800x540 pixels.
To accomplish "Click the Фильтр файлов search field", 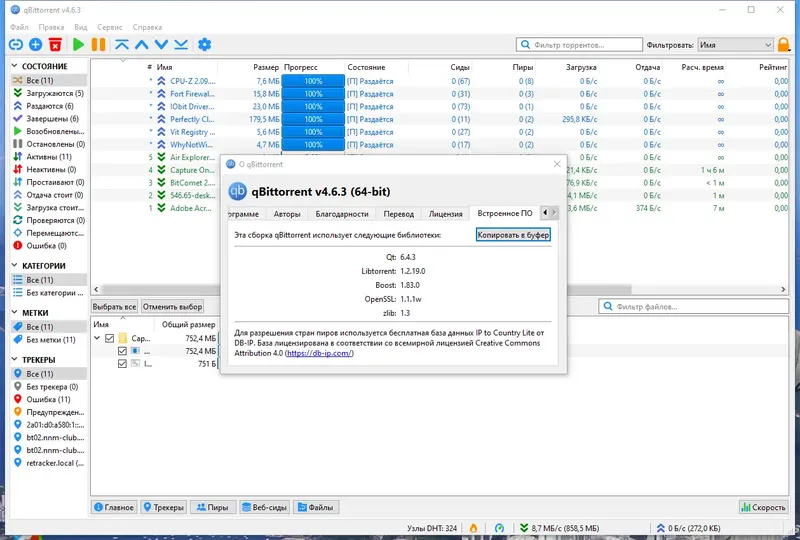I will [694, 306].
